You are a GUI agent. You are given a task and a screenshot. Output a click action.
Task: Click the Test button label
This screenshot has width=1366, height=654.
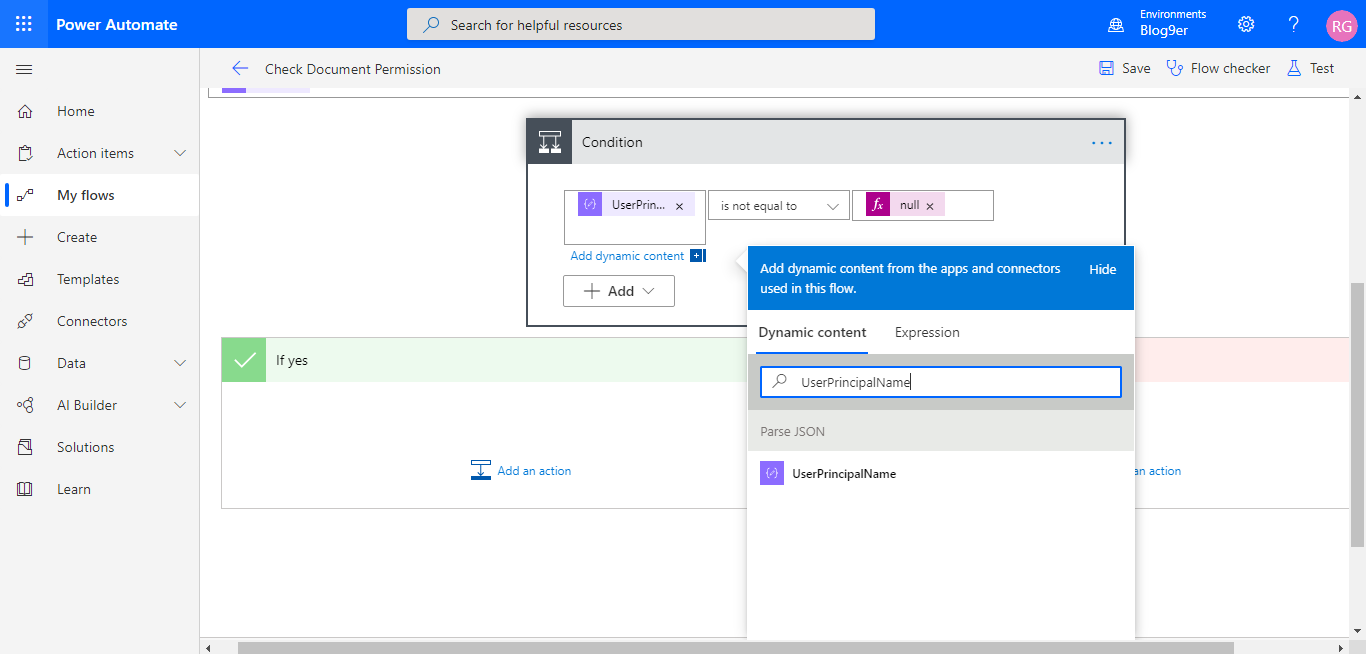pos(1322,68)
